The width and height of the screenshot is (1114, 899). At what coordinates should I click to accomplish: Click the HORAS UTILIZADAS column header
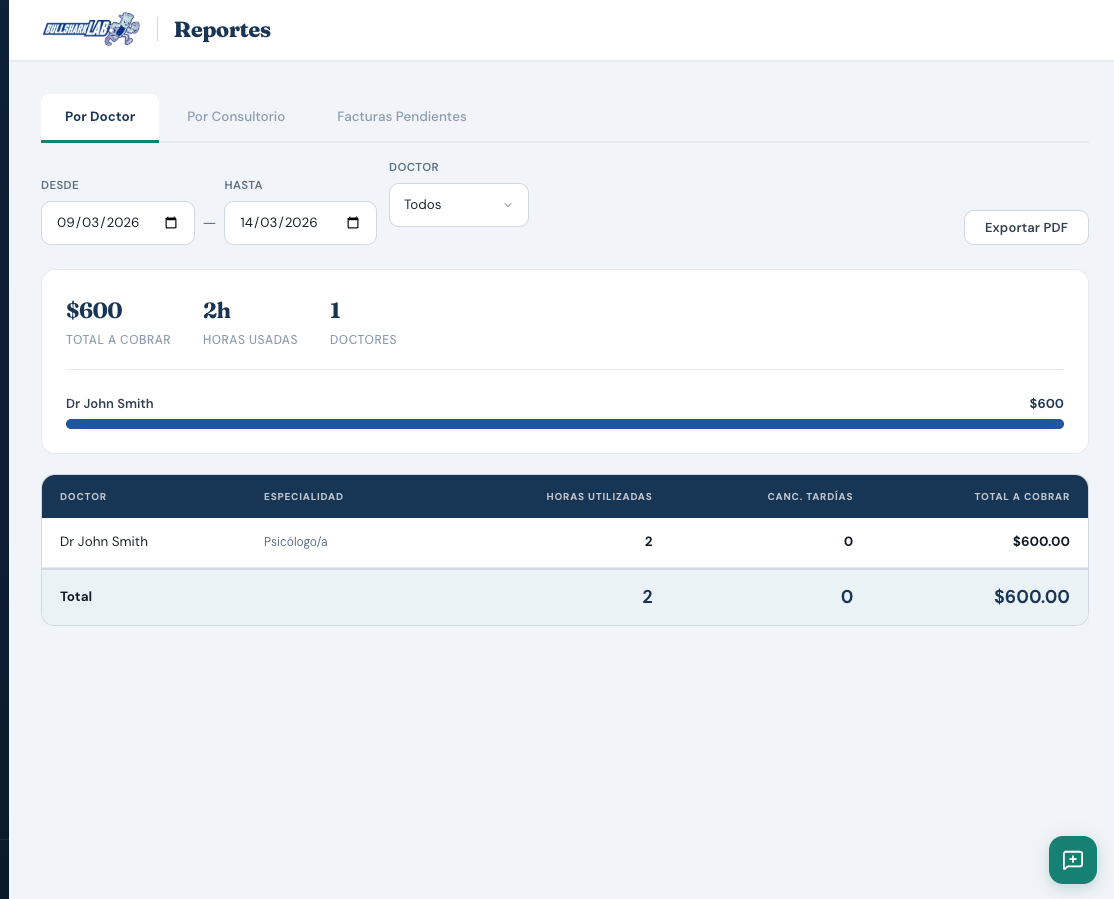(599, 497)
